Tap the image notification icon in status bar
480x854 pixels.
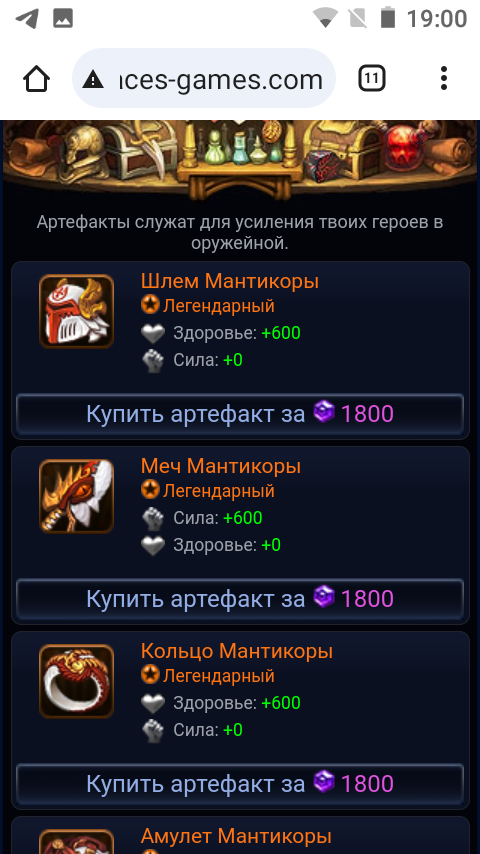63,19
